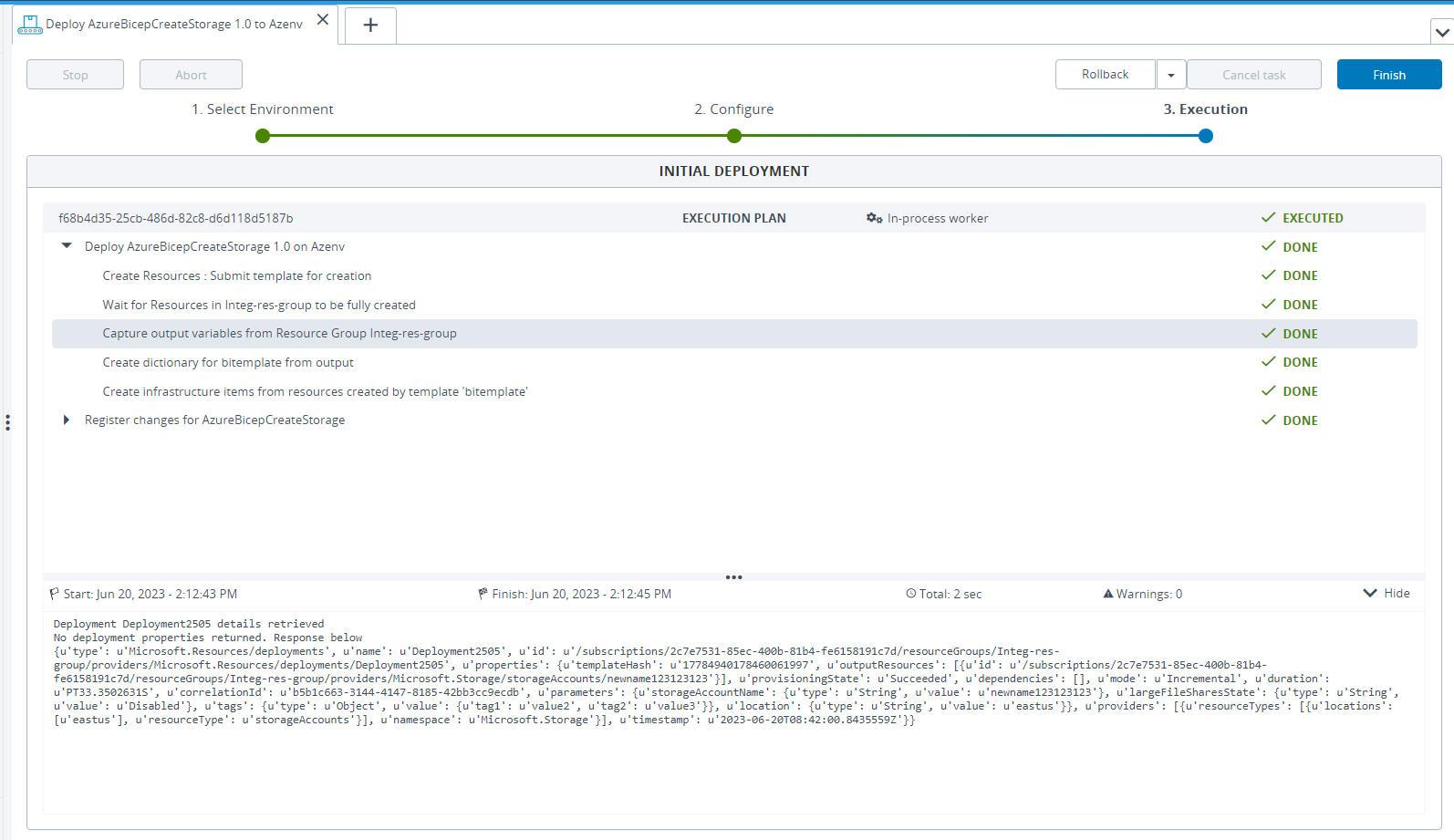Expand Register changes for AzureBicepCreateStorage node

pos(67,420)
